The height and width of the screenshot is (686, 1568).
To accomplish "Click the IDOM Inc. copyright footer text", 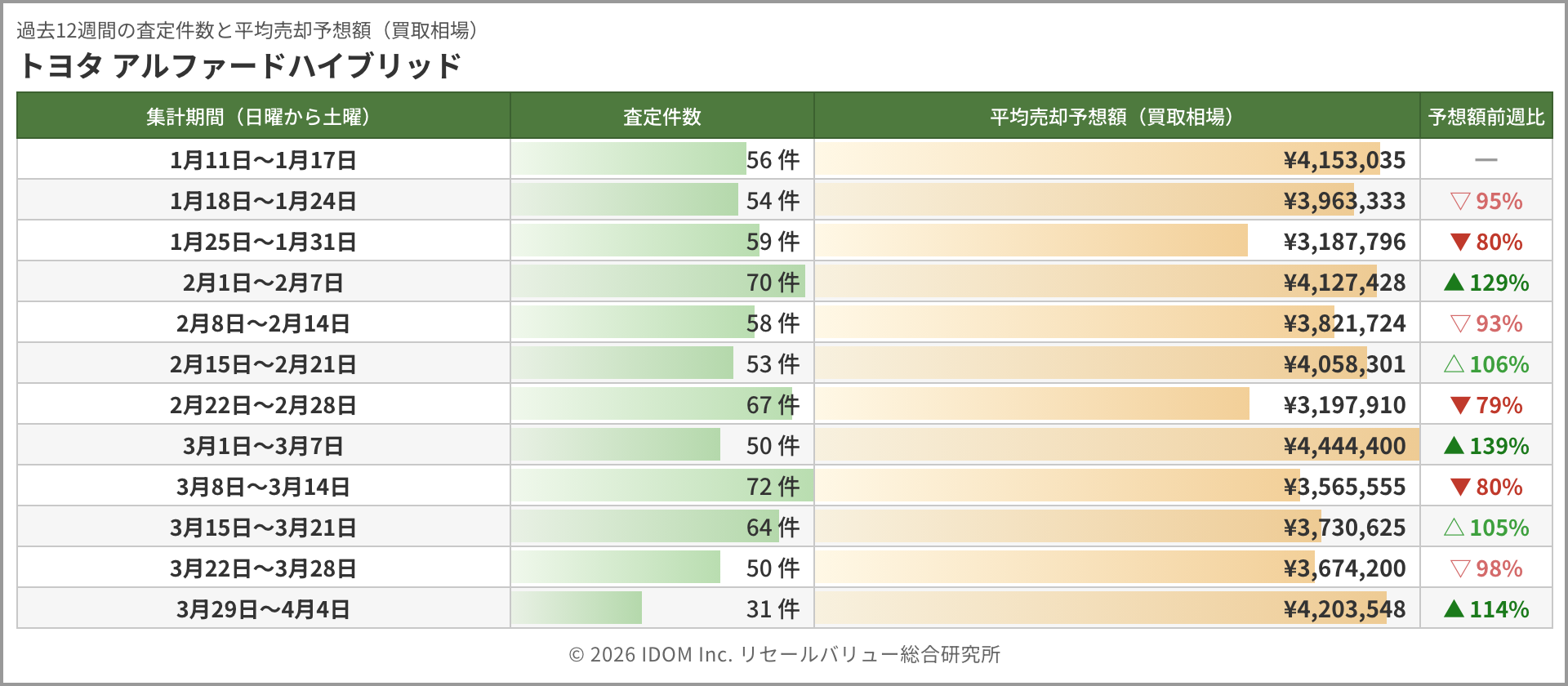I will 784,654.
